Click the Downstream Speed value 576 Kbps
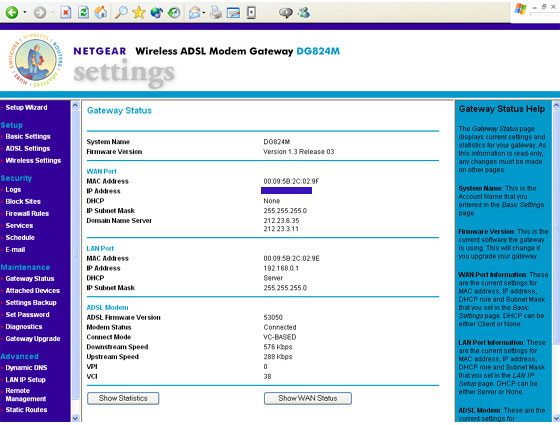Screen dimensions: 560x425 coord(278,347)
